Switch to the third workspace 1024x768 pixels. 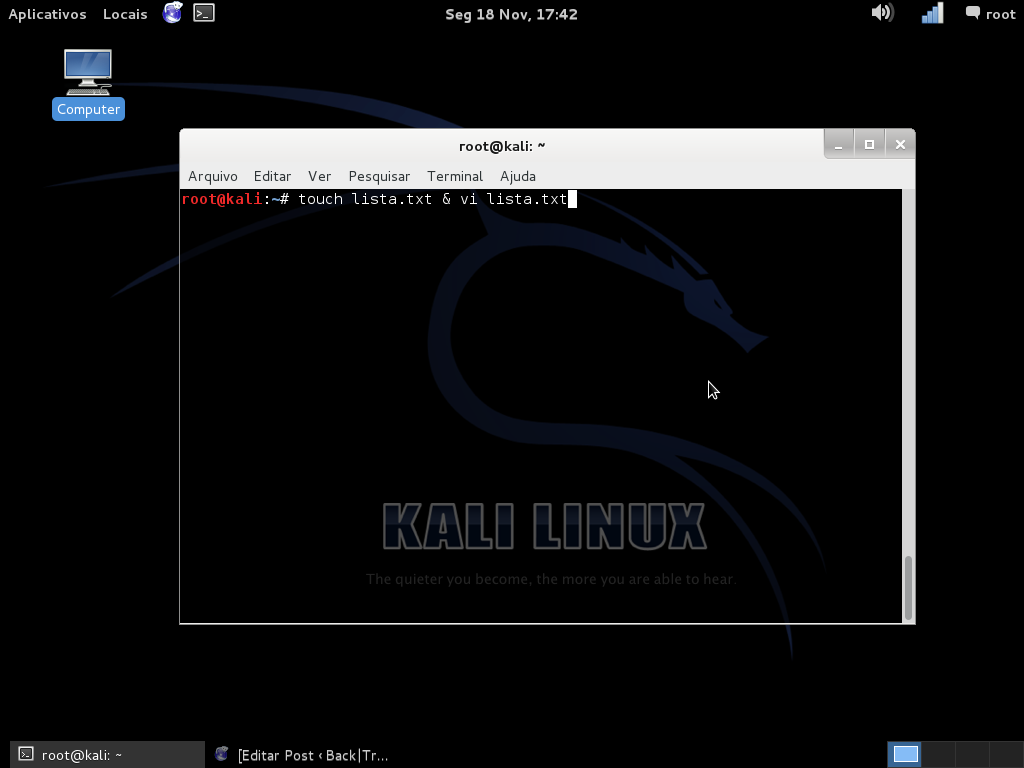(x=972, y=754)
